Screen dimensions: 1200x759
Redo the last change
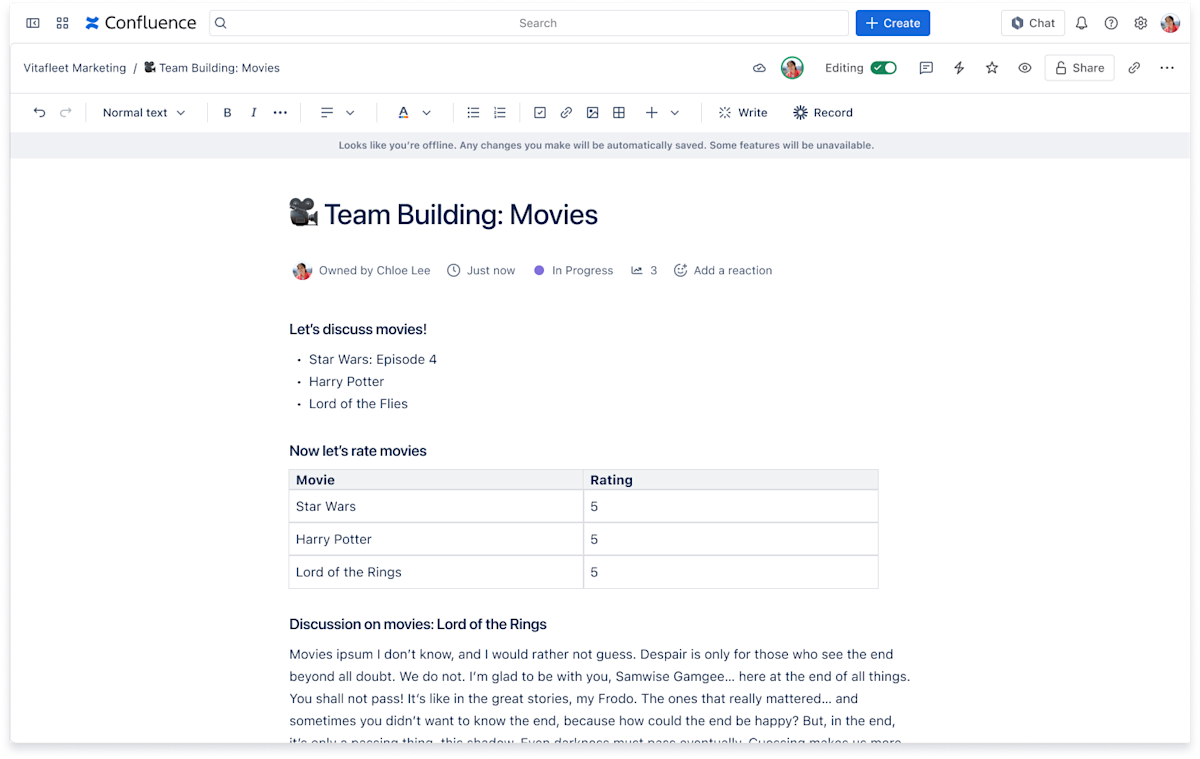coord(66,113)
